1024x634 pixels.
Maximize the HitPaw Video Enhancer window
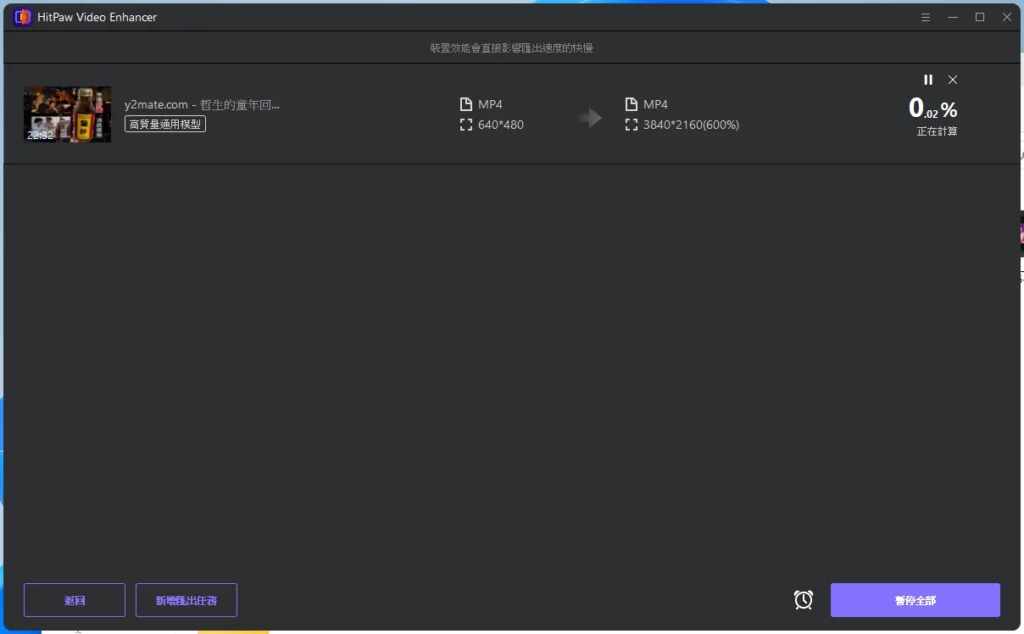(980, 18)
